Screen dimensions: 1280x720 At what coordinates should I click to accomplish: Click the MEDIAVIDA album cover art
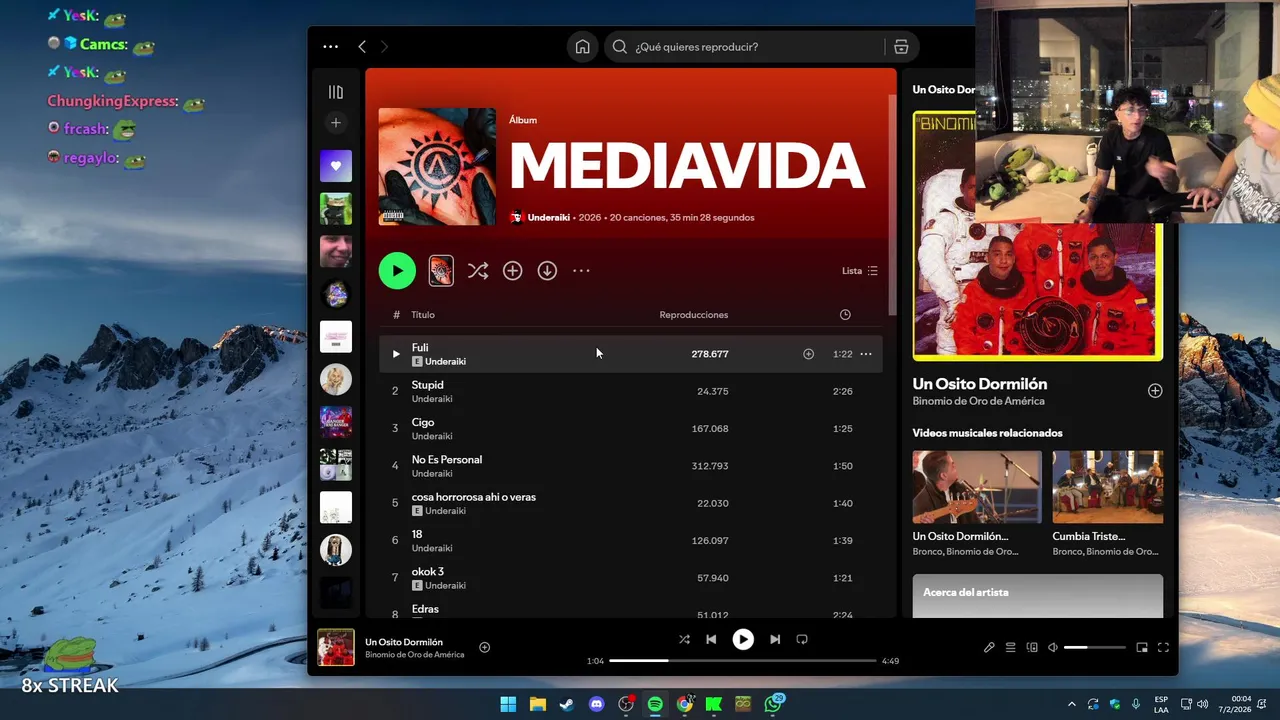pos(437,167)
